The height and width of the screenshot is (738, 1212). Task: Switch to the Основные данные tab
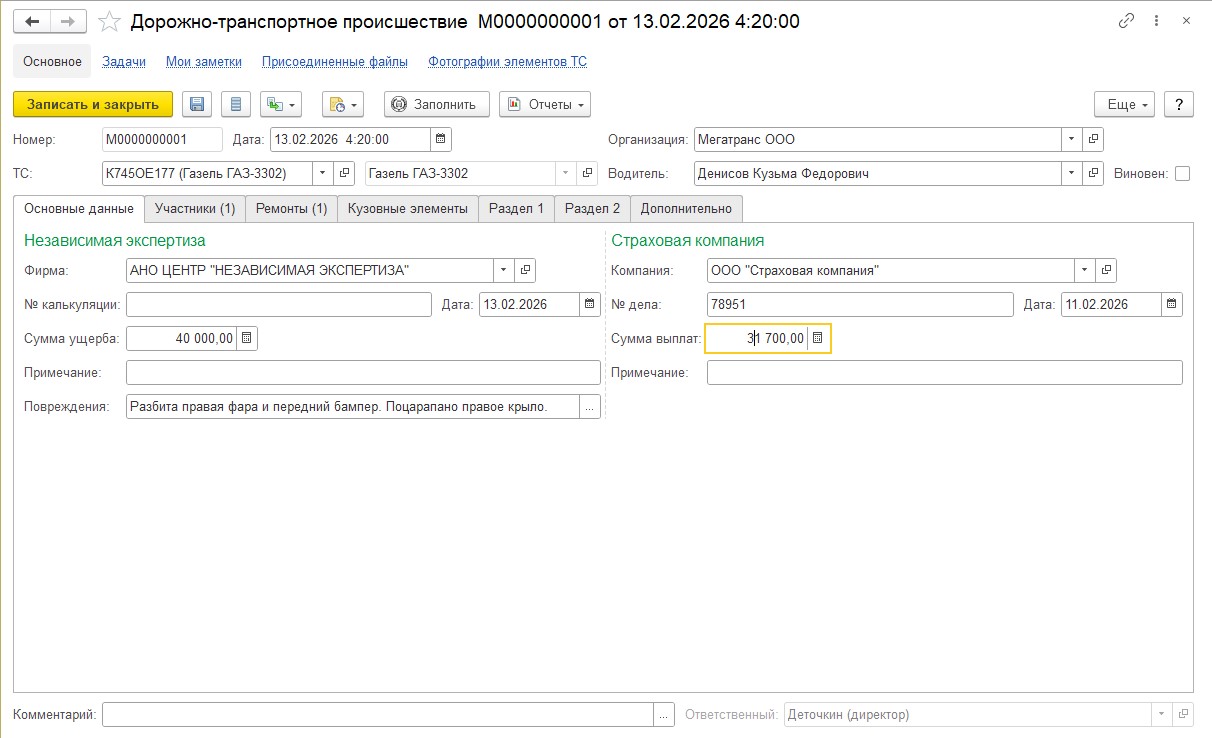click(x=79, y=209)
